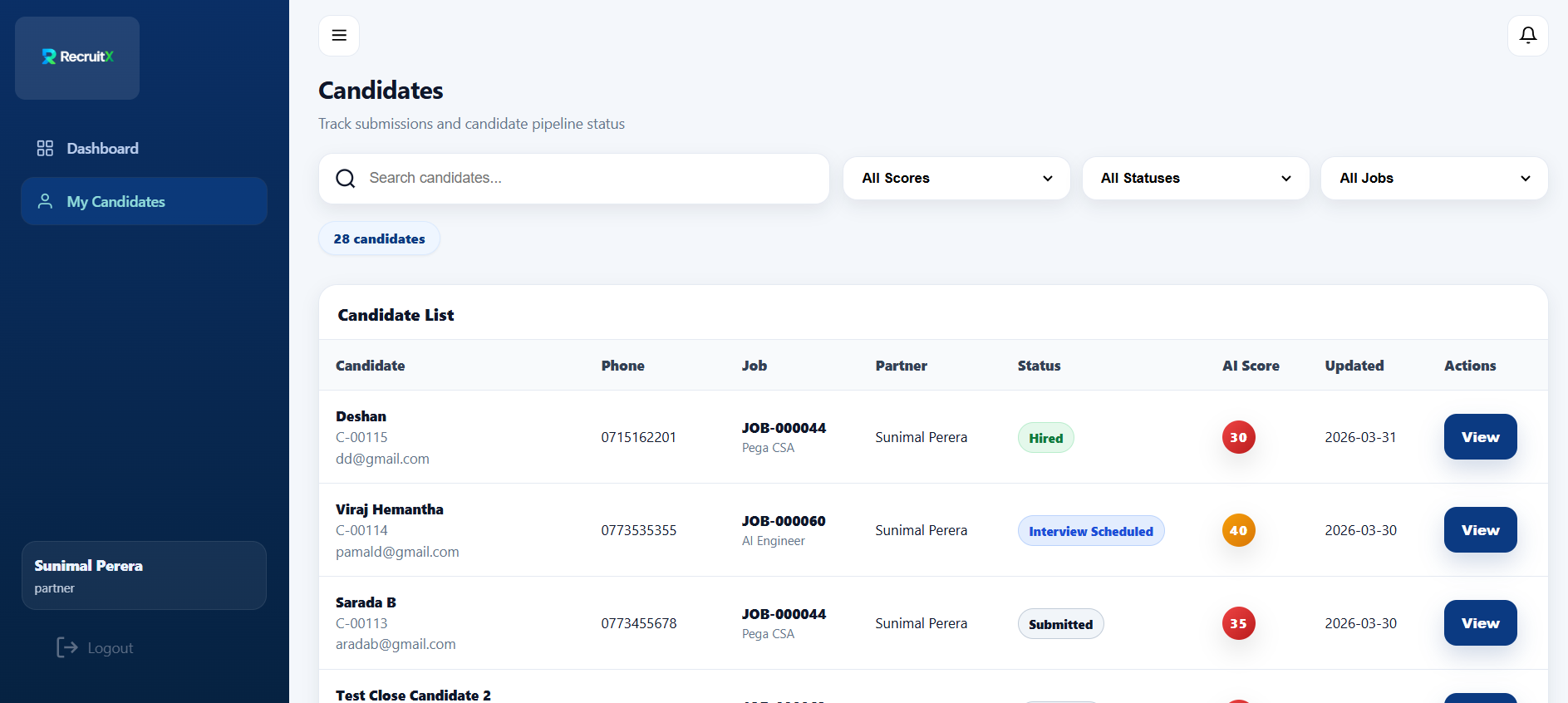Focus the Search candidates input field
Viewport: 1568px width, 703px height.
tap(590, 179)
